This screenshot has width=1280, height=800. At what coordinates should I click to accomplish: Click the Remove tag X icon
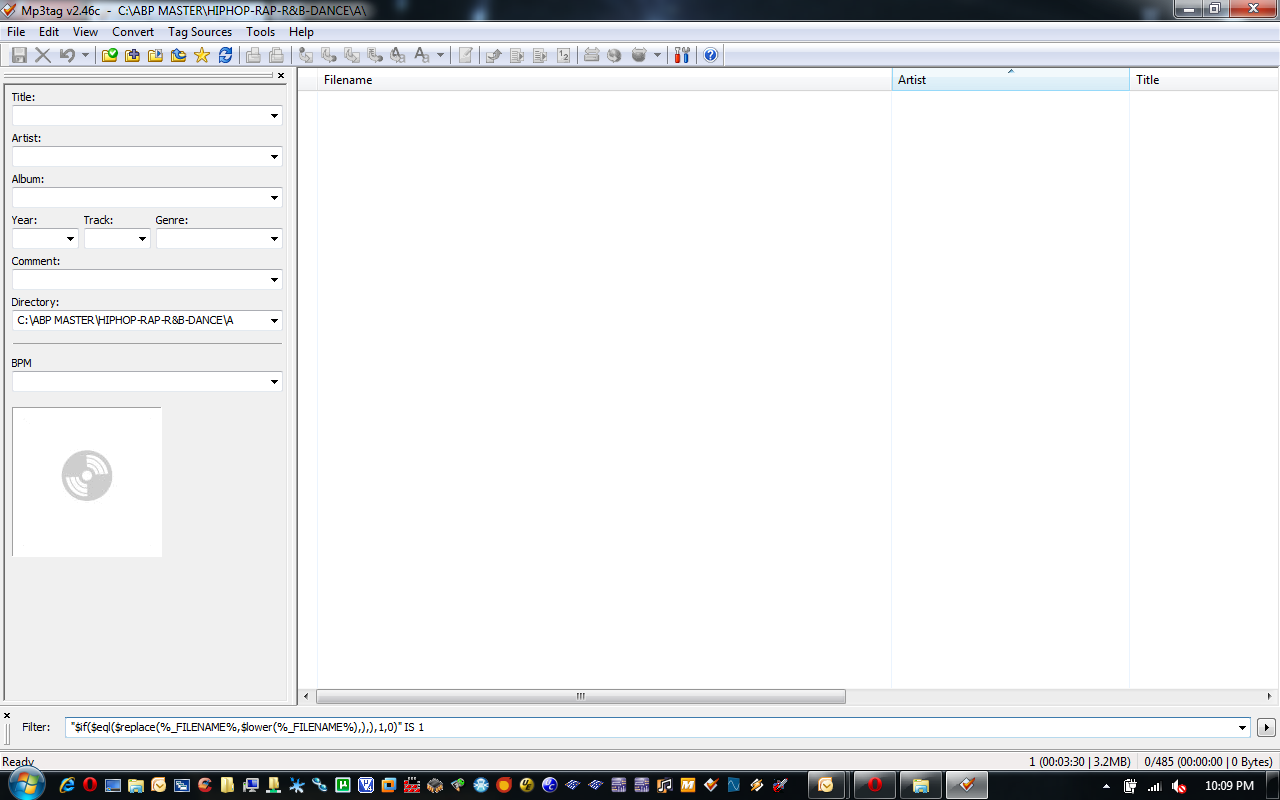coord(43,55)
